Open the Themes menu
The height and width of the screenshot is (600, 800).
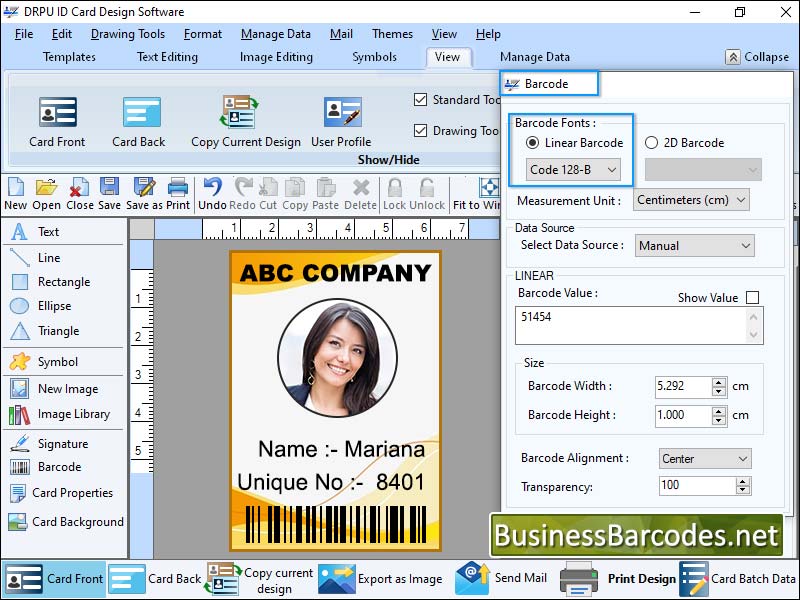coord(391,34)
